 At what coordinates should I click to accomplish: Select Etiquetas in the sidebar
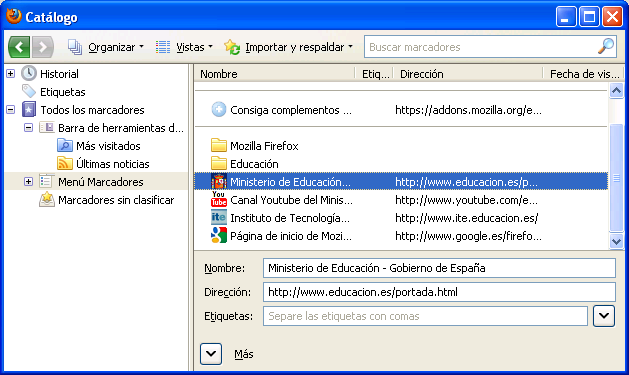(x=63, y=92)
